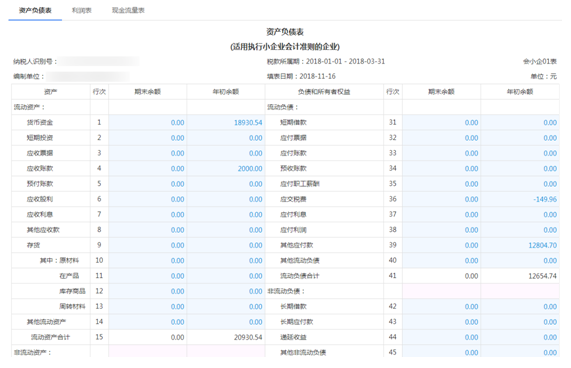Click 存货 期末余额 field
This screenshot has width=571, height=368.
point(147,245)
